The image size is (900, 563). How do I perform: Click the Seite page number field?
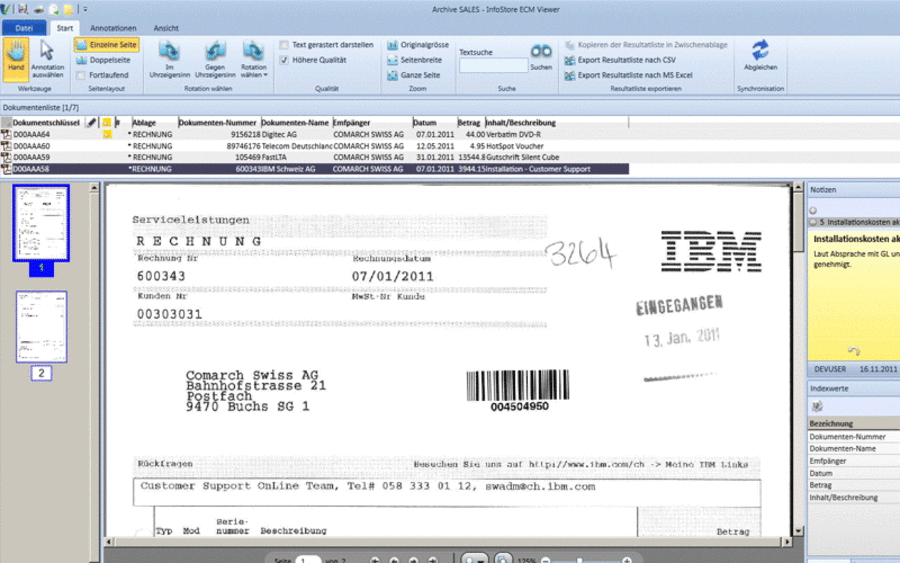coord(308,560)
